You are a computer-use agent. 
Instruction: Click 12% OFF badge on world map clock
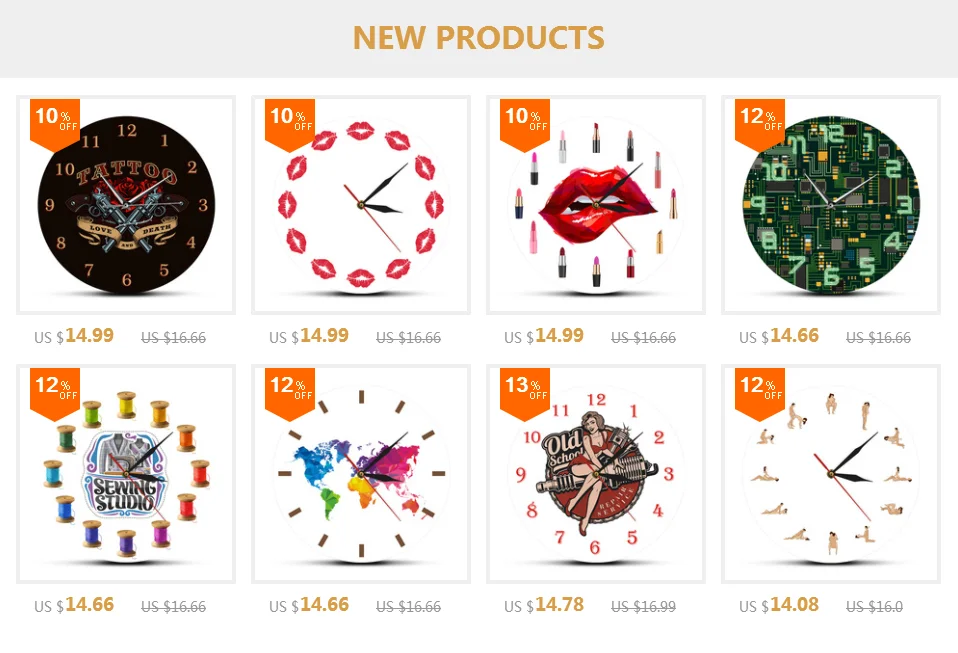pyautogui.click(x=290, y=394)
